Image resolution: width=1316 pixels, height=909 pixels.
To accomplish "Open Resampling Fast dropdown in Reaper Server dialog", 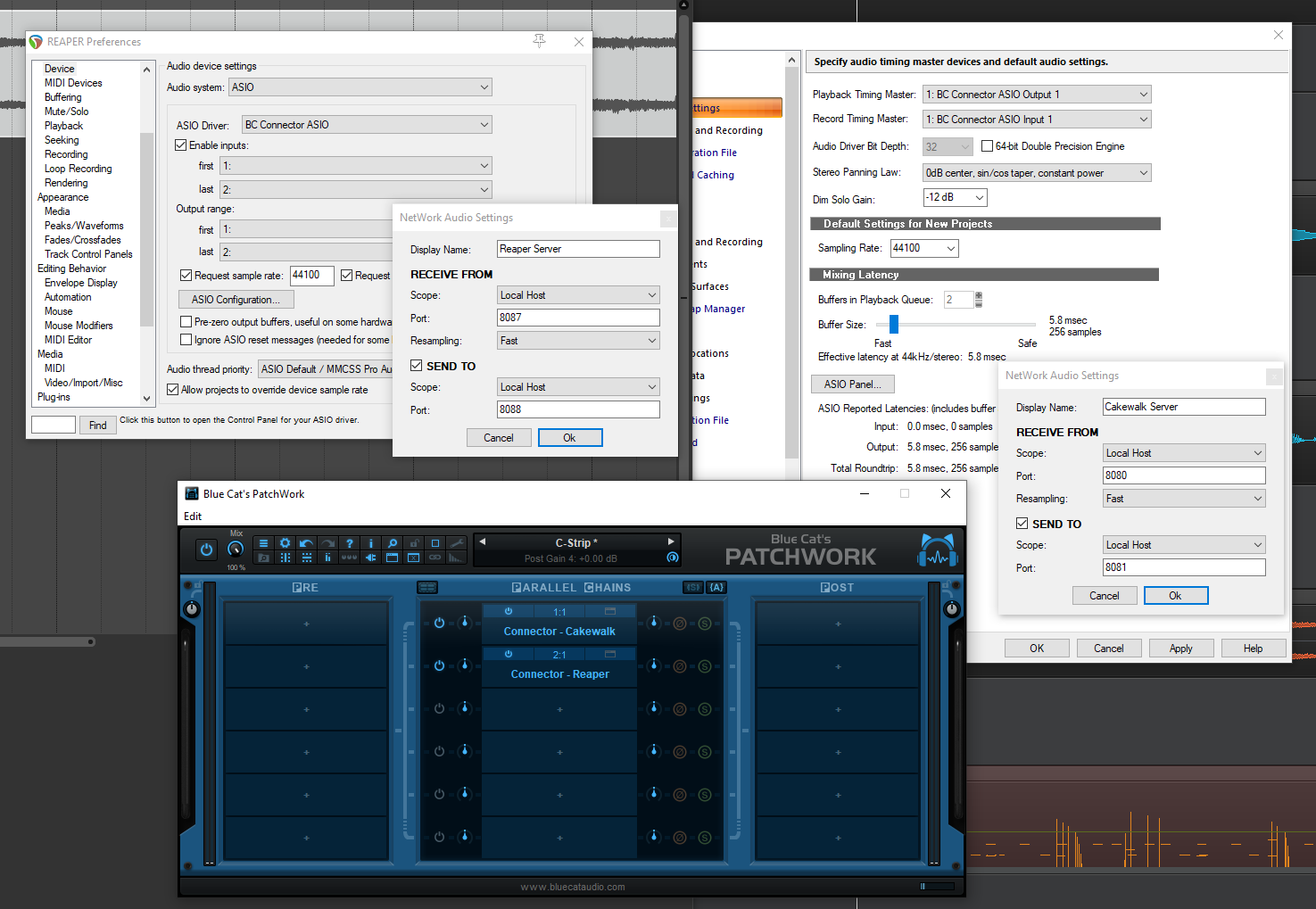I will point(578,341).
